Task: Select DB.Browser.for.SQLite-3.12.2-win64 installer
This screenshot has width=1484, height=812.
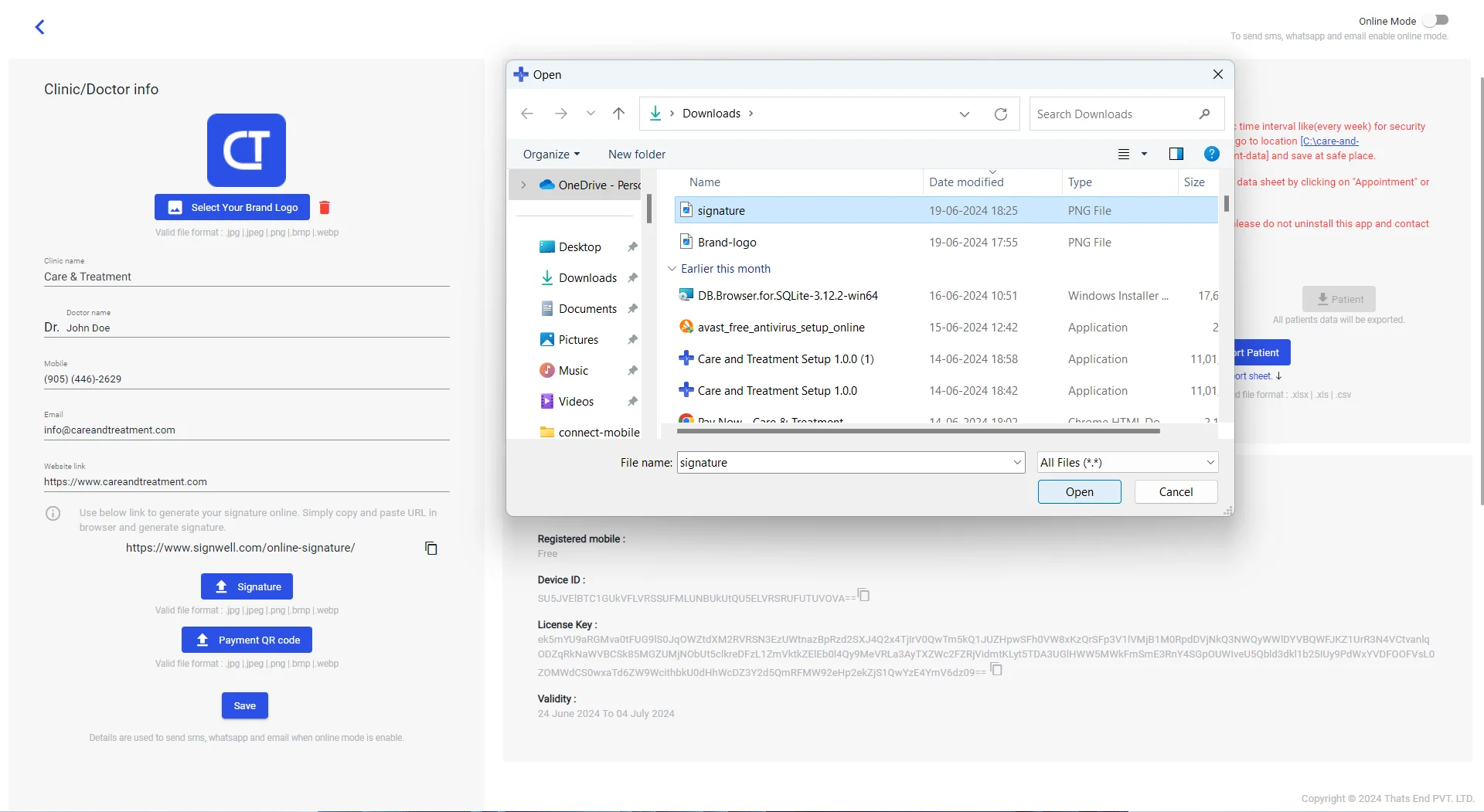Action: pos(946,296)
